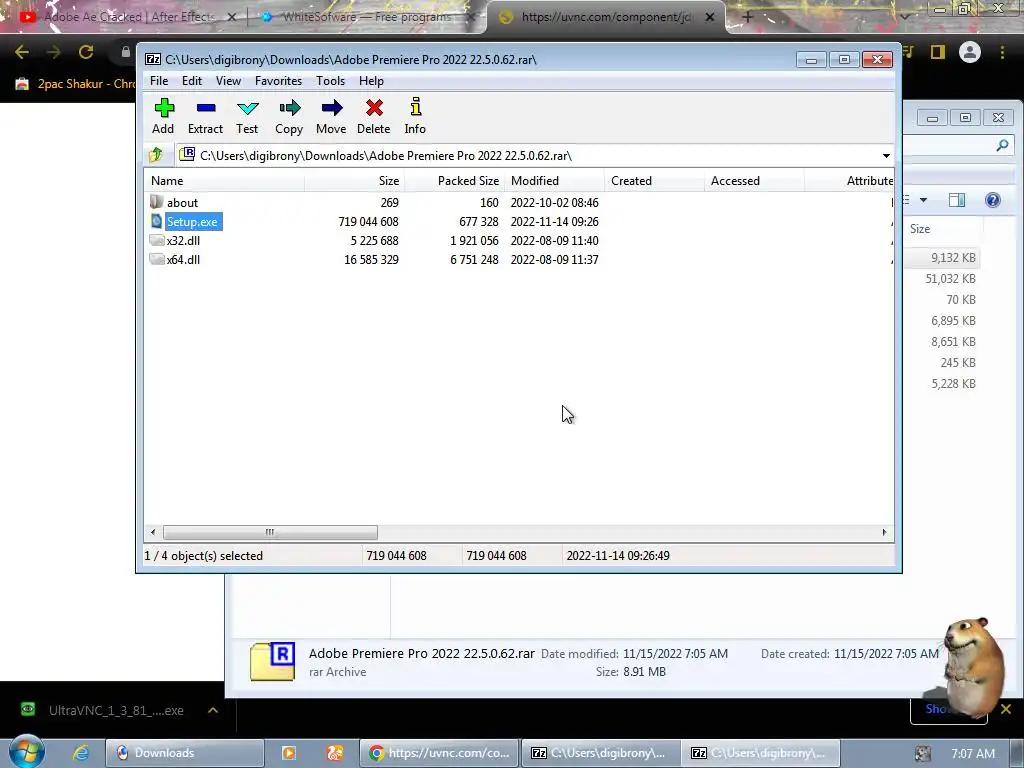1024x768 pixels.
Task: Open the Explorer view options dropdown arrow
Action: [923, 200]
